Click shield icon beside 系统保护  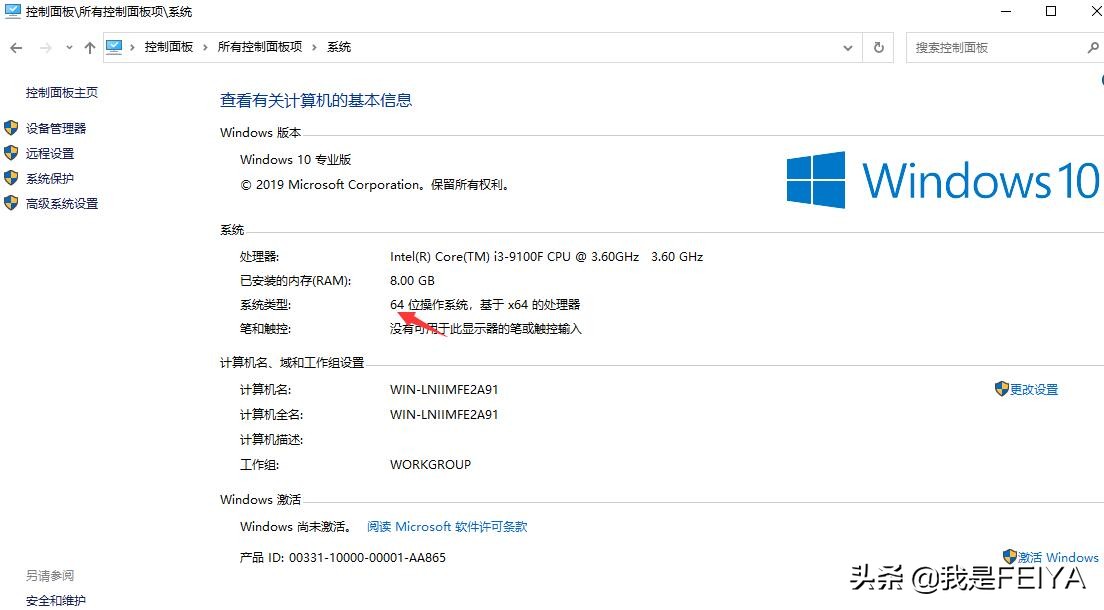pos(11,178)
